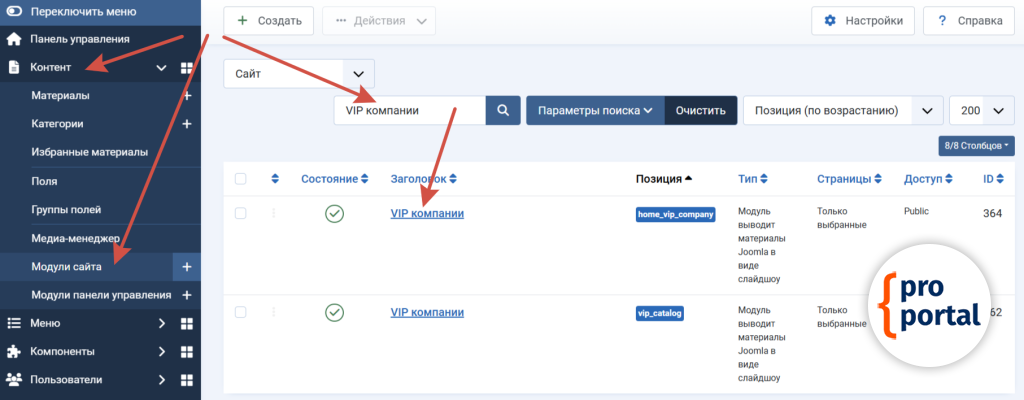Add a new site module via plus icon

tap(187, 267)
